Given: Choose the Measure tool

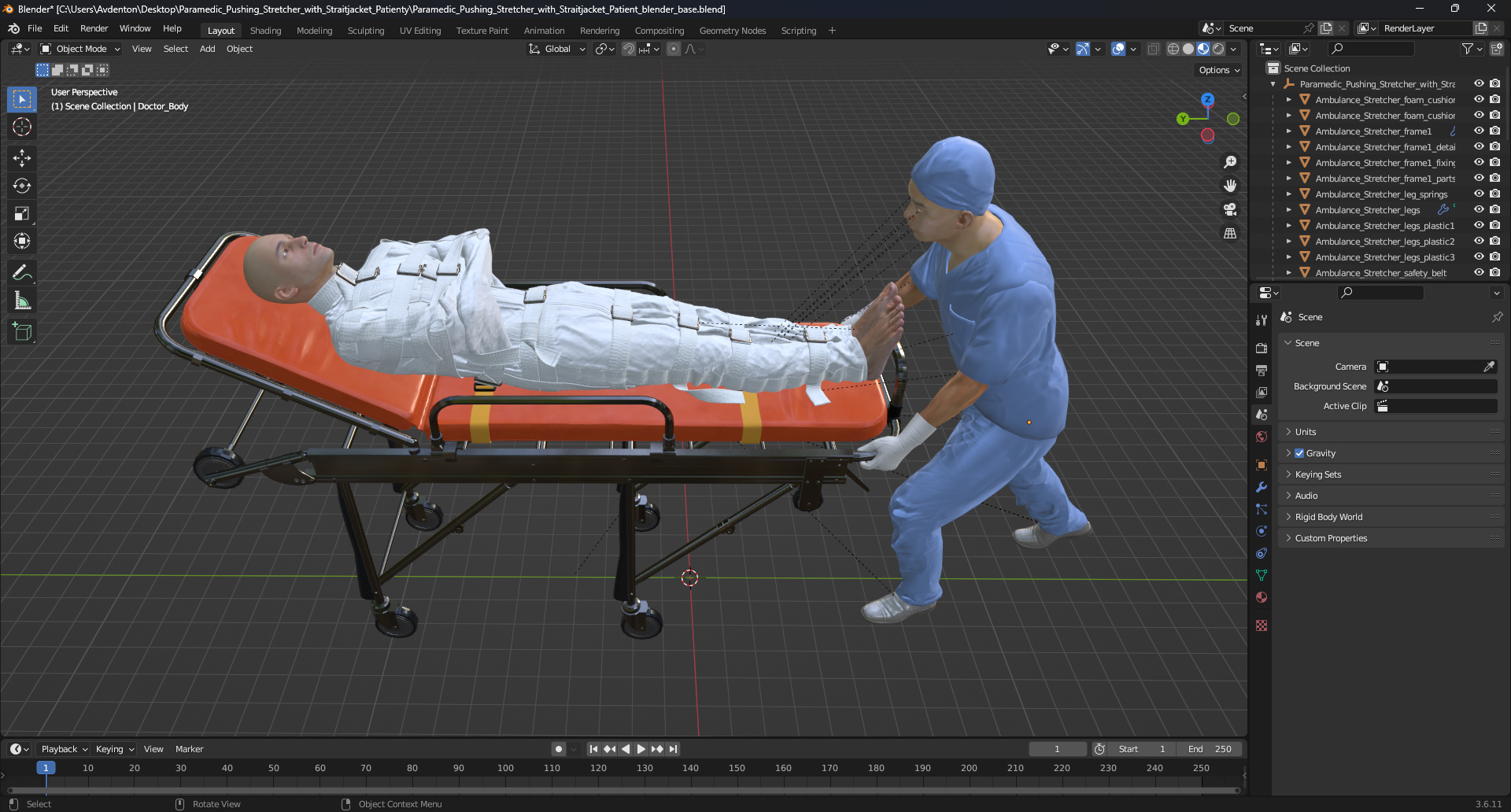Looking at the screenshot, I should [22, 301].
